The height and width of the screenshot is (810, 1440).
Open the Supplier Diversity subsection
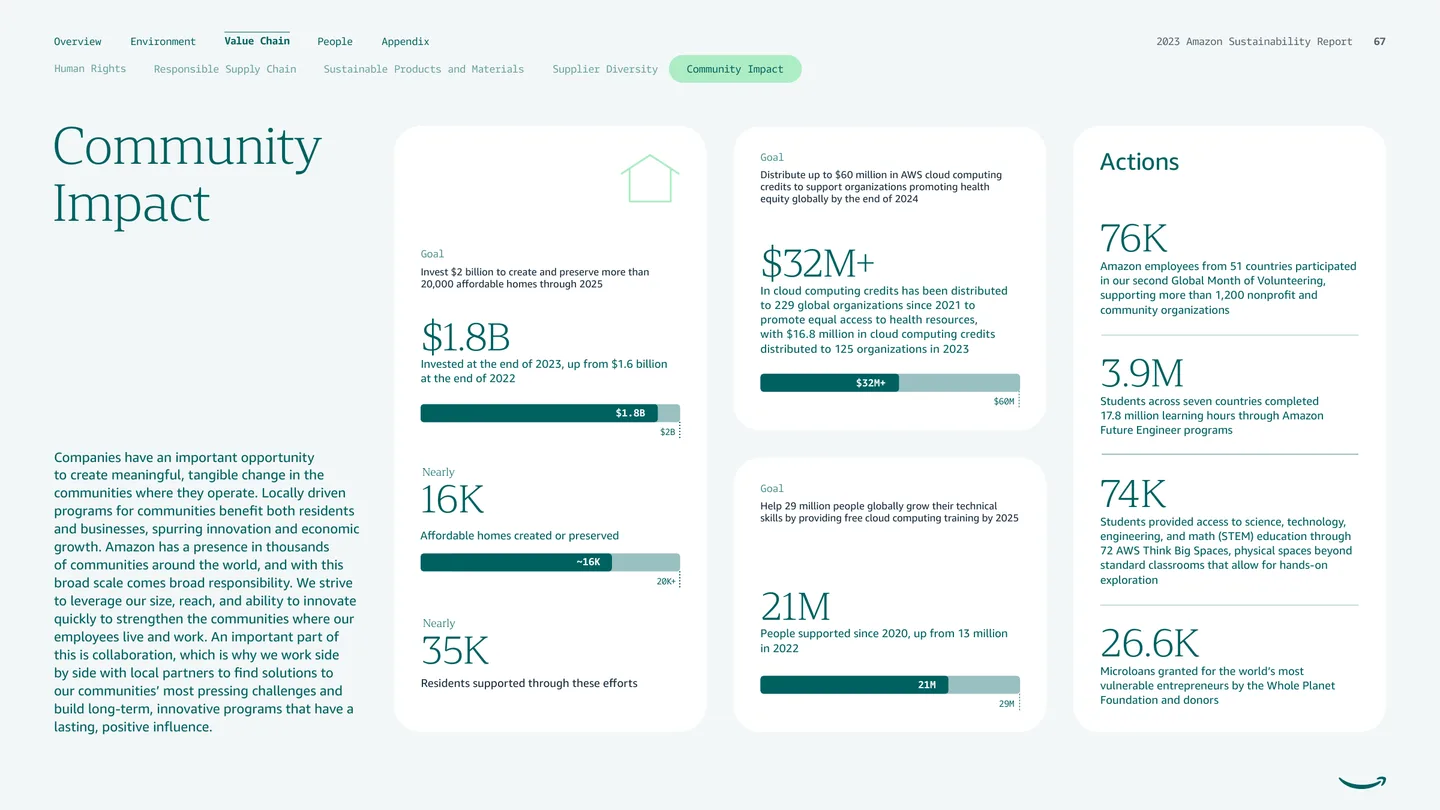[x=605, y=69]
